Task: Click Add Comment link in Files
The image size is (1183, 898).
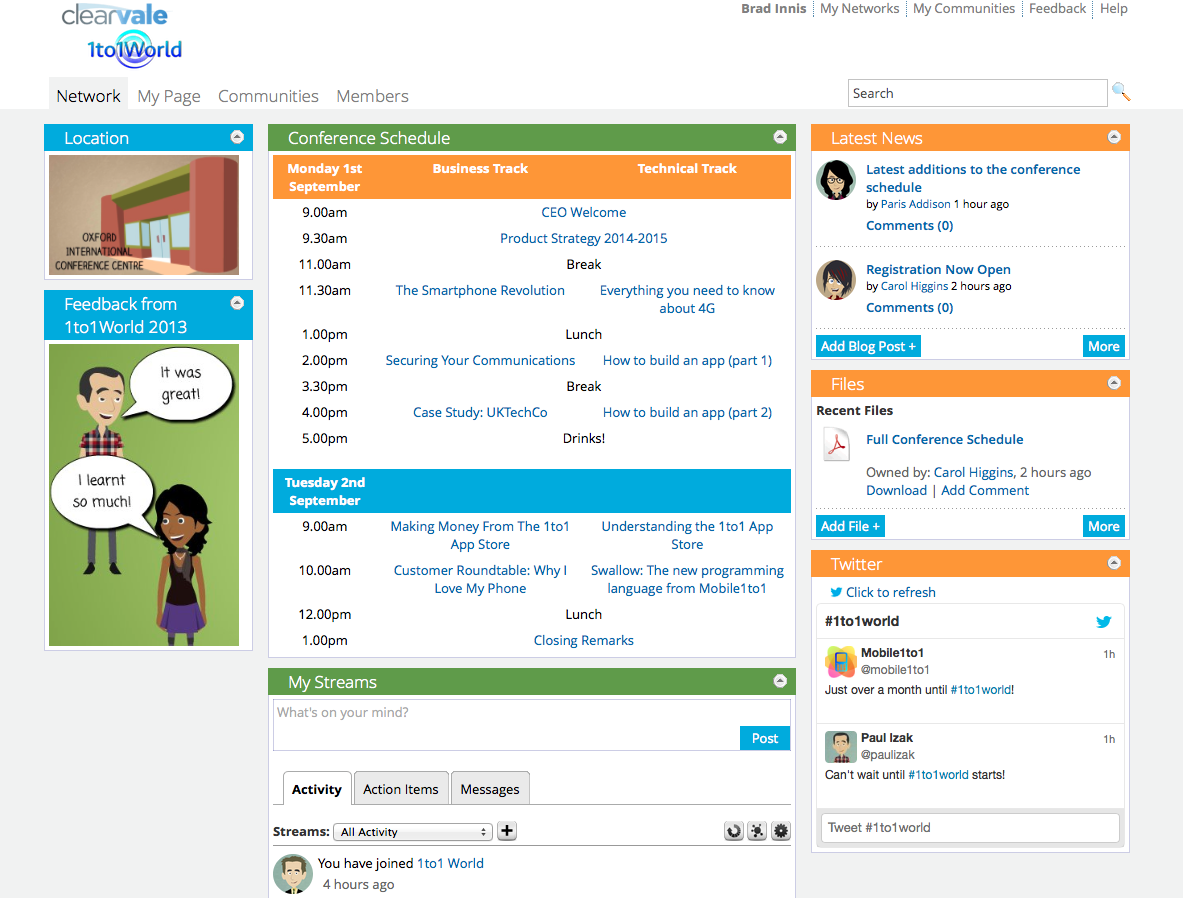Action: click(x=985, y=490)
